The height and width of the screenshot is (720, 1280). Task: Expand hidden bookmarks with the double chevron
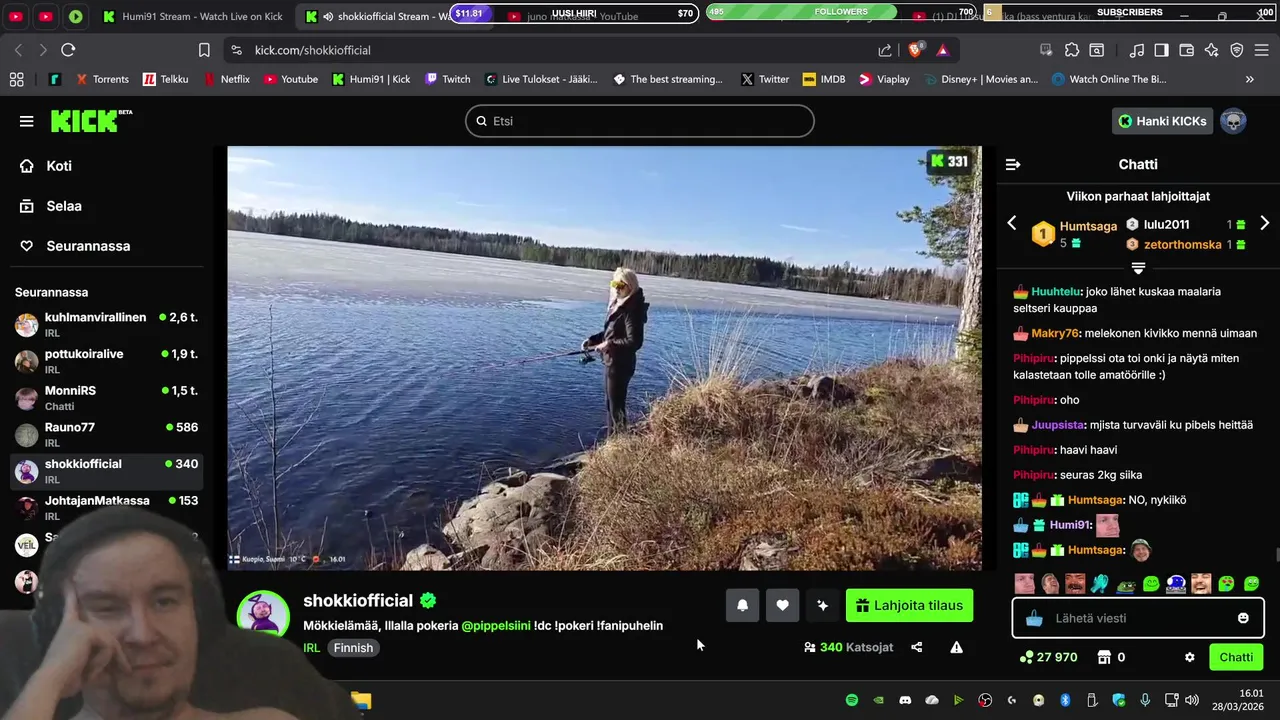click(x=1249, y=79)
